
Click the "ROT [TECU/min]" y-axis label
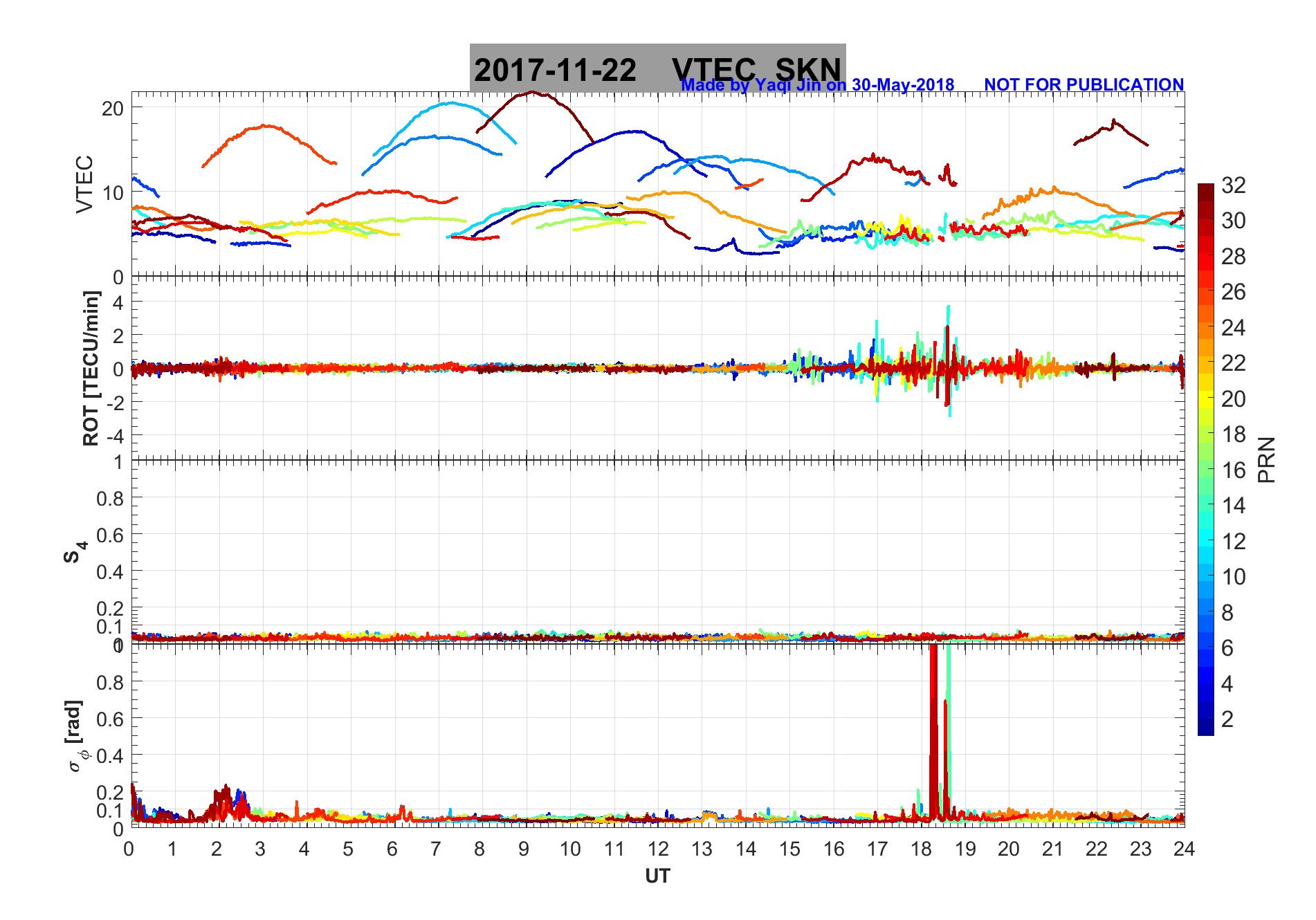91,368
